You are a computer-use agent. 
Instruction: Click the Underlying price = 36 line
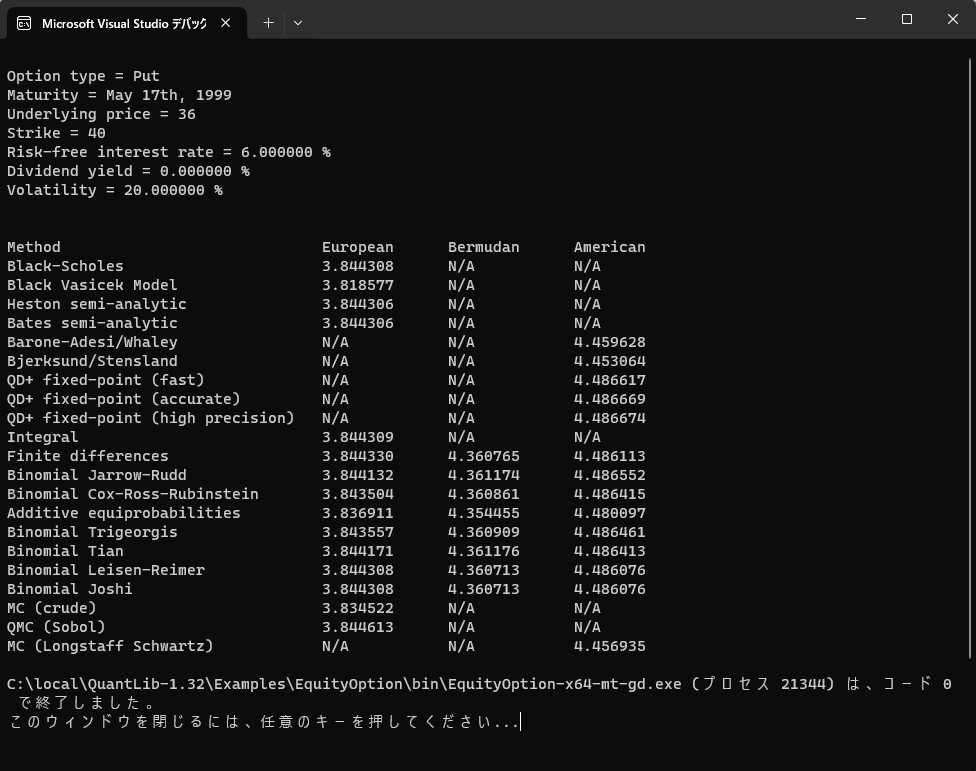[x=101, y=114]
